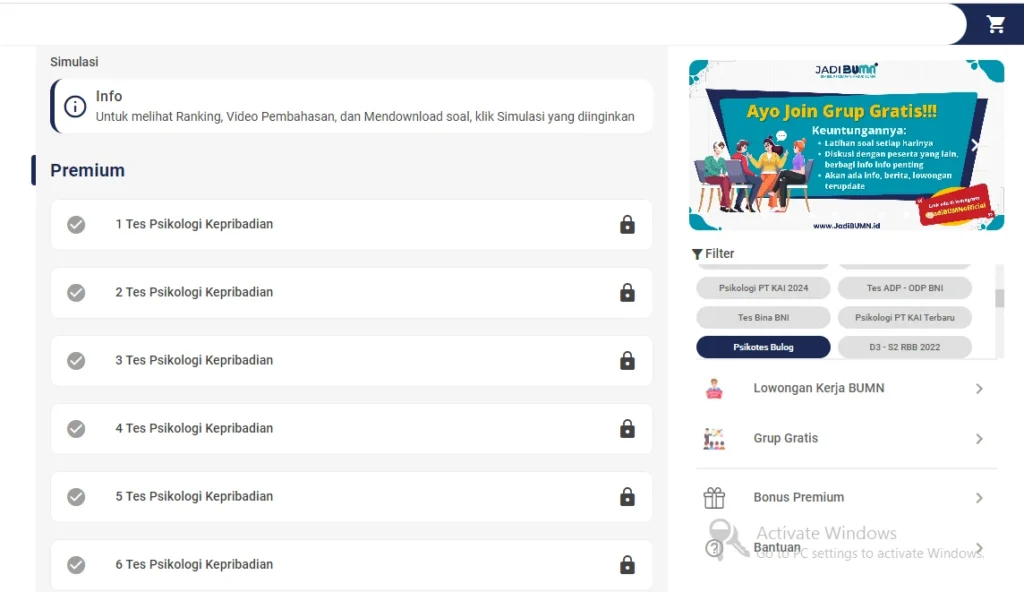Toggle check mark on 4 Tes Psikologi Kepribadian
Screen dimensions: 1024x592
click(x=76, y=428)
